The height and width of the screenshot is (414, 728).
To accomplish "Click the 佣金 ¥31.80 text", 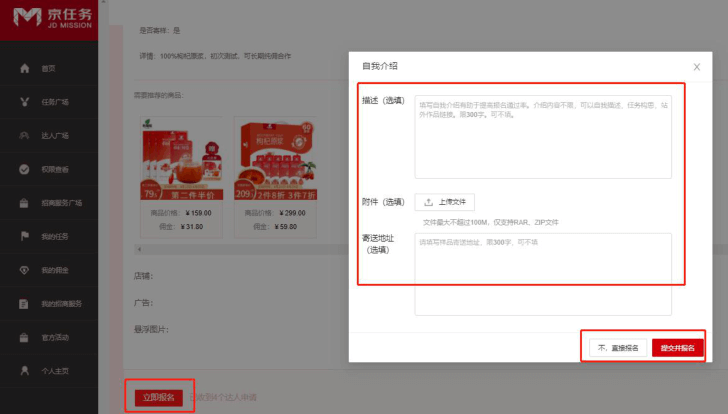I will [x=181, y=226].
